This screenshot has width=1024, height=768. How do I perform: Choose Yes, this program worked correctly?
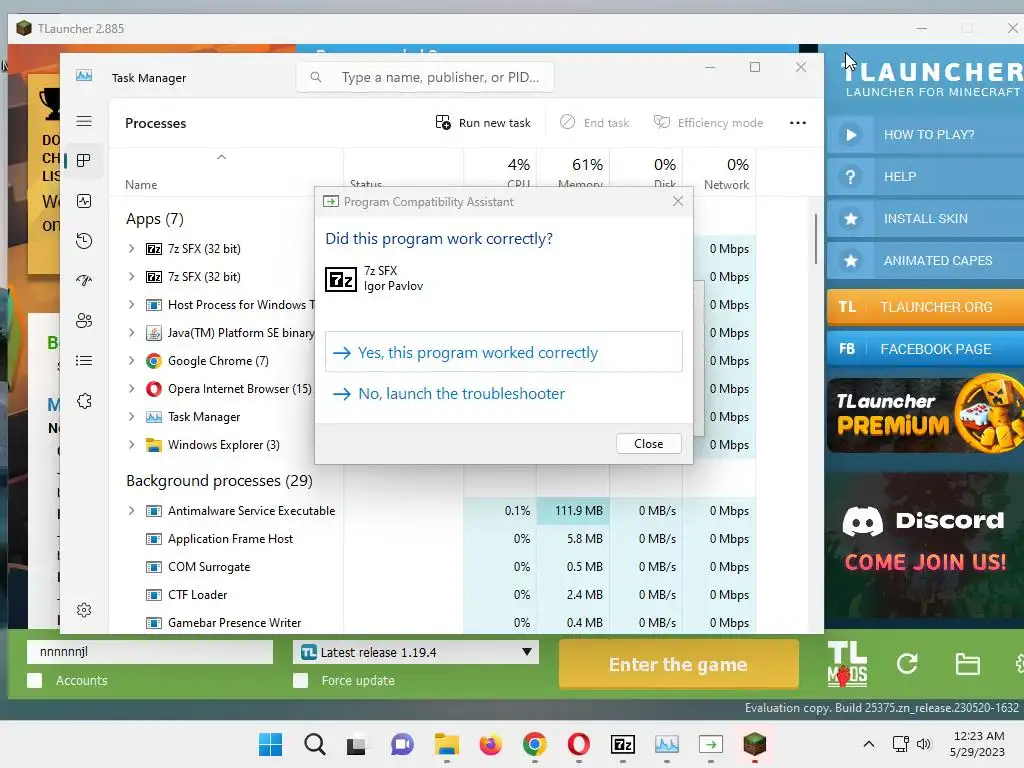[504, 353]
